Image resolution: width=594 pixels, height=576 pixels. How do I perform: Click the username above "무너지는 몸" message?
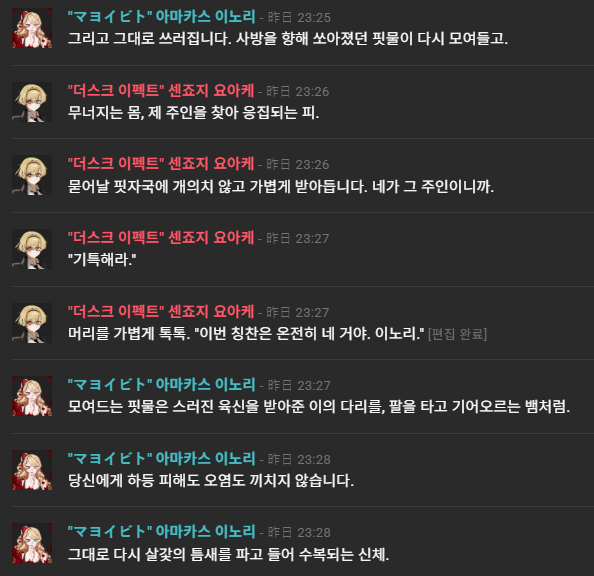(161, 91)
